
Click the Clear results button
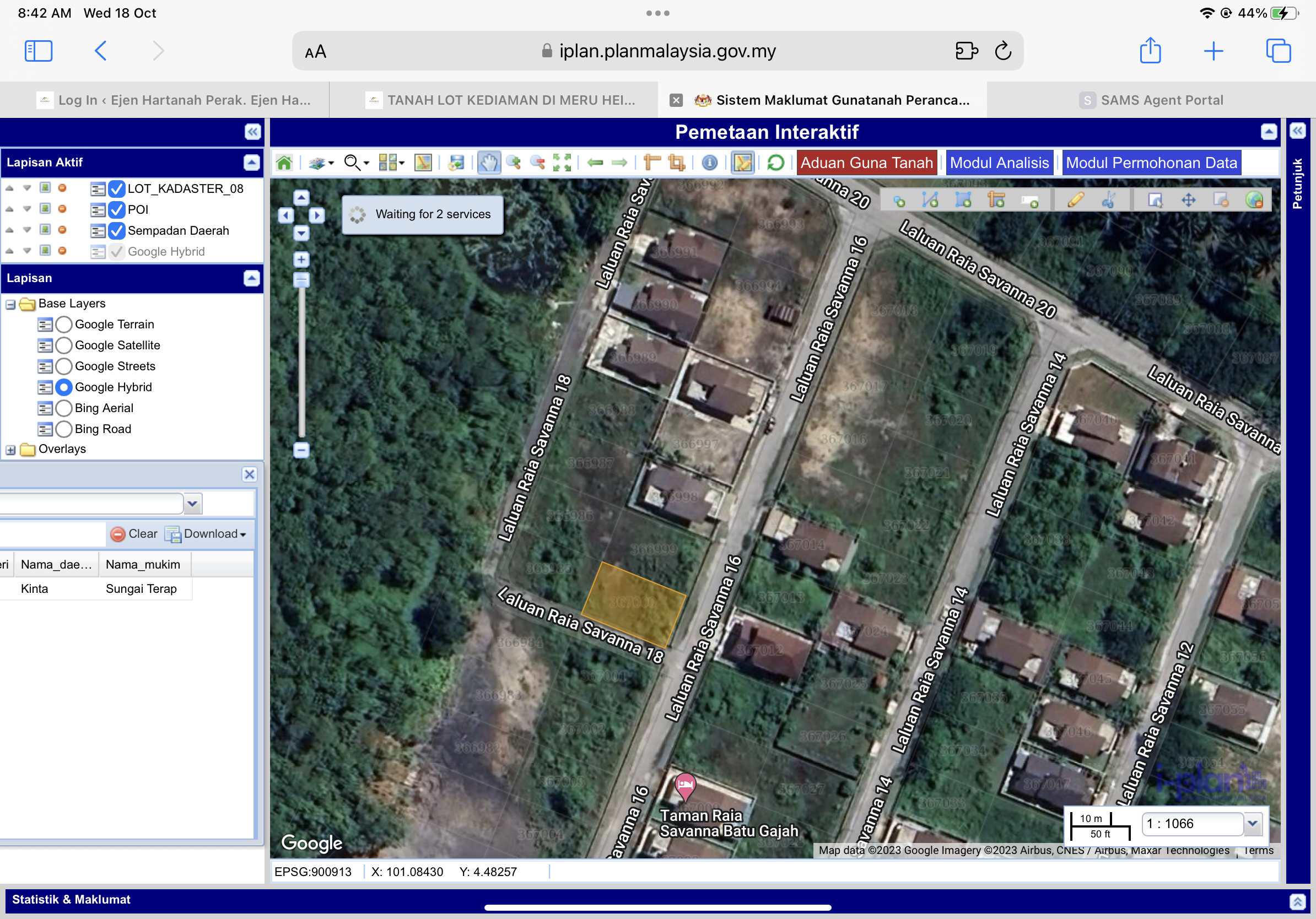(134, 534)
